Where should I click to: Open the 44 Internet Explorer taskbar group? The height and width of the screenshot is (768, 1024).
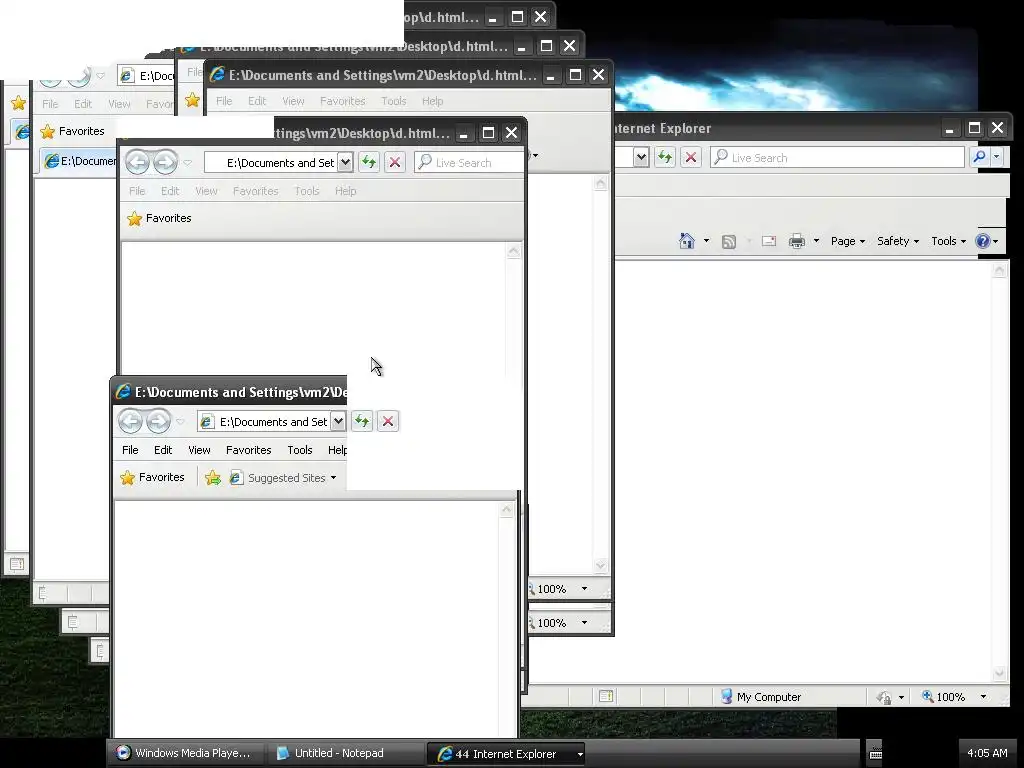[x=505, y=754]
